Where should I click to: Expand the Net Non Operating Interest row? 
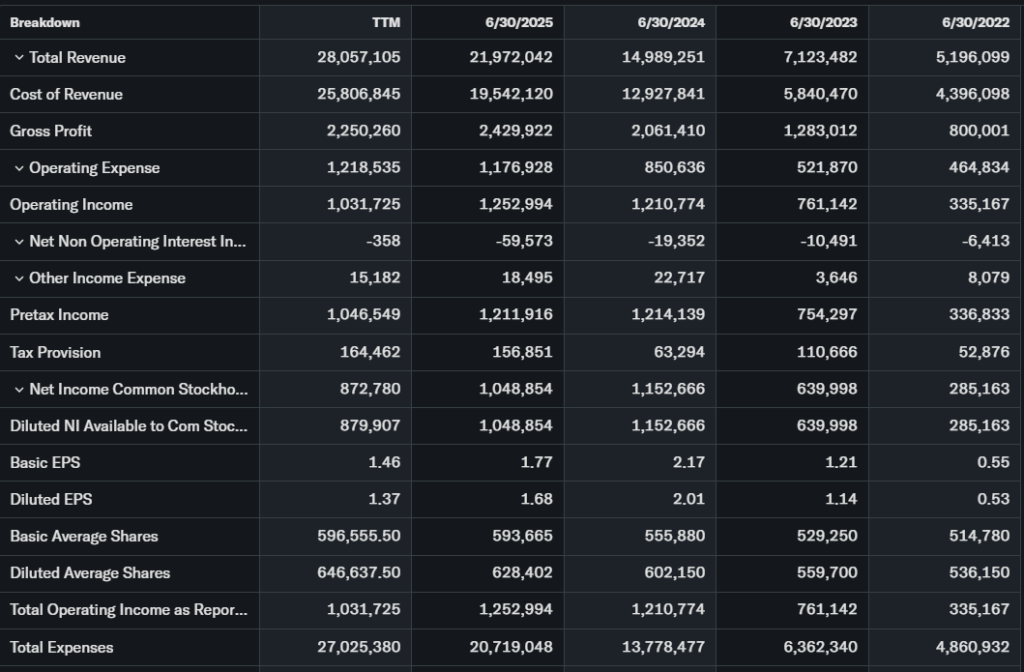(x=18, y=242)
